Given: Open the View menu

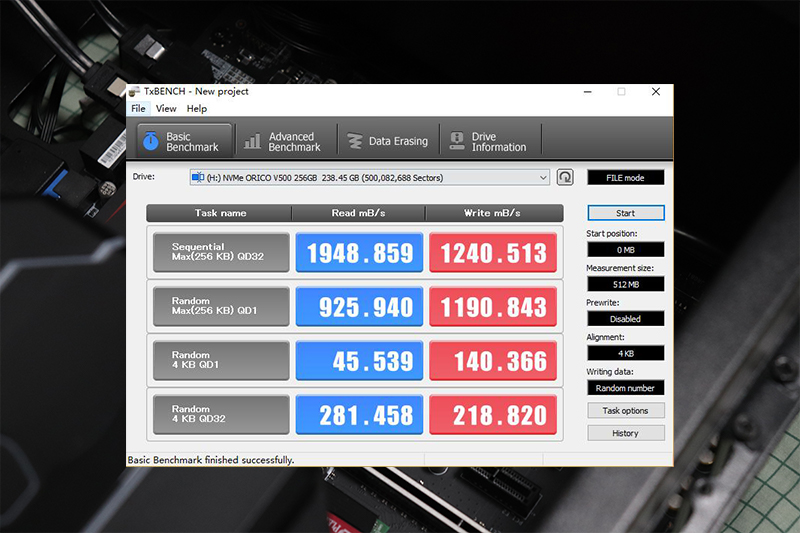Looking at the screenshot, I should (x=166, y=109).
